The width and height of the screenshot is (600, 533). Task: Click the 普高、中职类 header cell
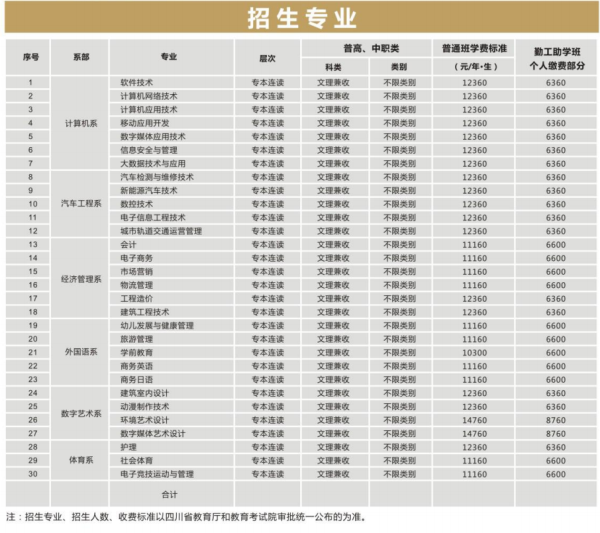[367, 49]
